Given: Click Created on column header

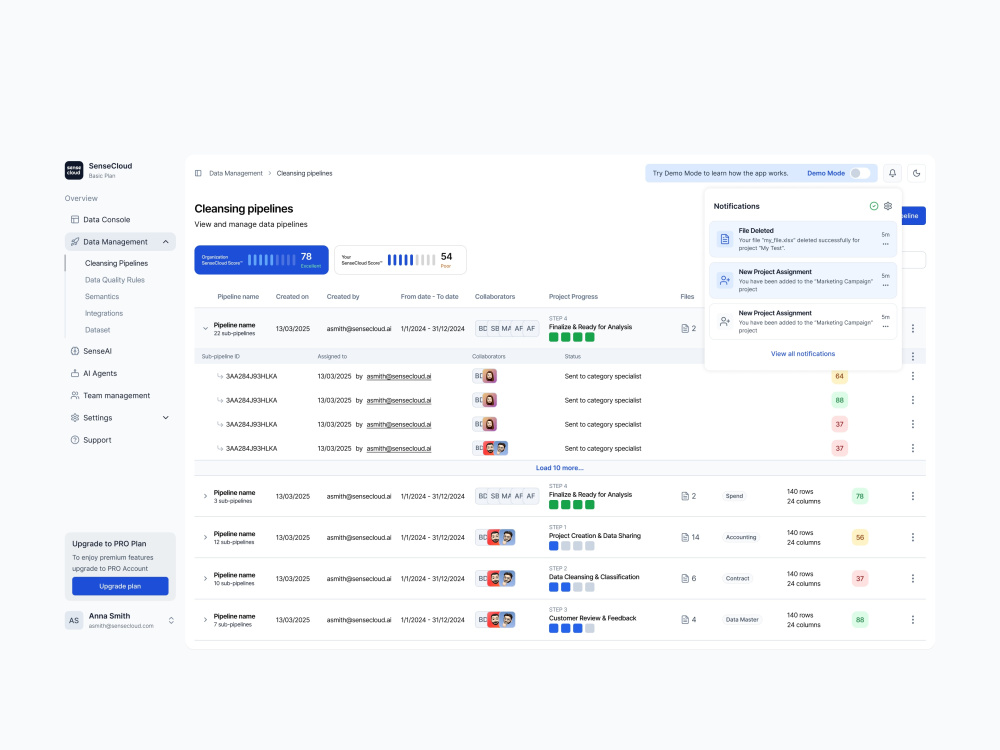Looking at the screenshot, I should tap(292, 297).
